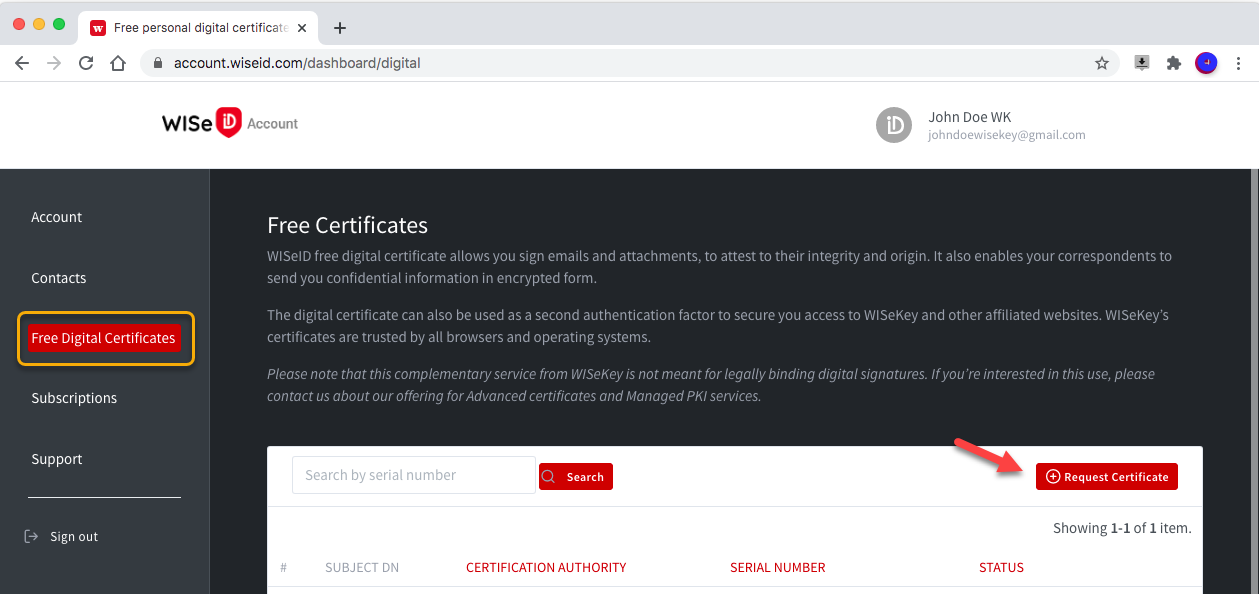Open the Chrome profile avatar

[x=1206, y=63]
